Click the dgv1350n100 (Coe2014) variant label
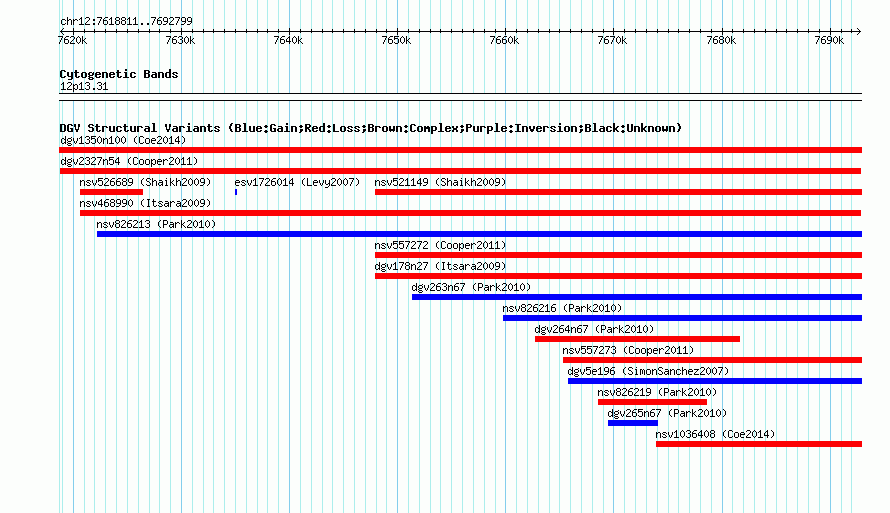Viewport: 890px width, 513px height. [x=123, y=140]
